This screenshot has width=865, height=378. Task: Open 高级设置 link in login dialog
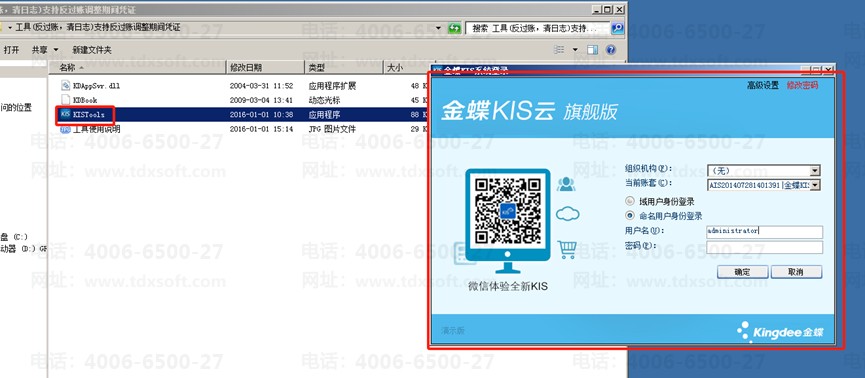pos(763,85)
